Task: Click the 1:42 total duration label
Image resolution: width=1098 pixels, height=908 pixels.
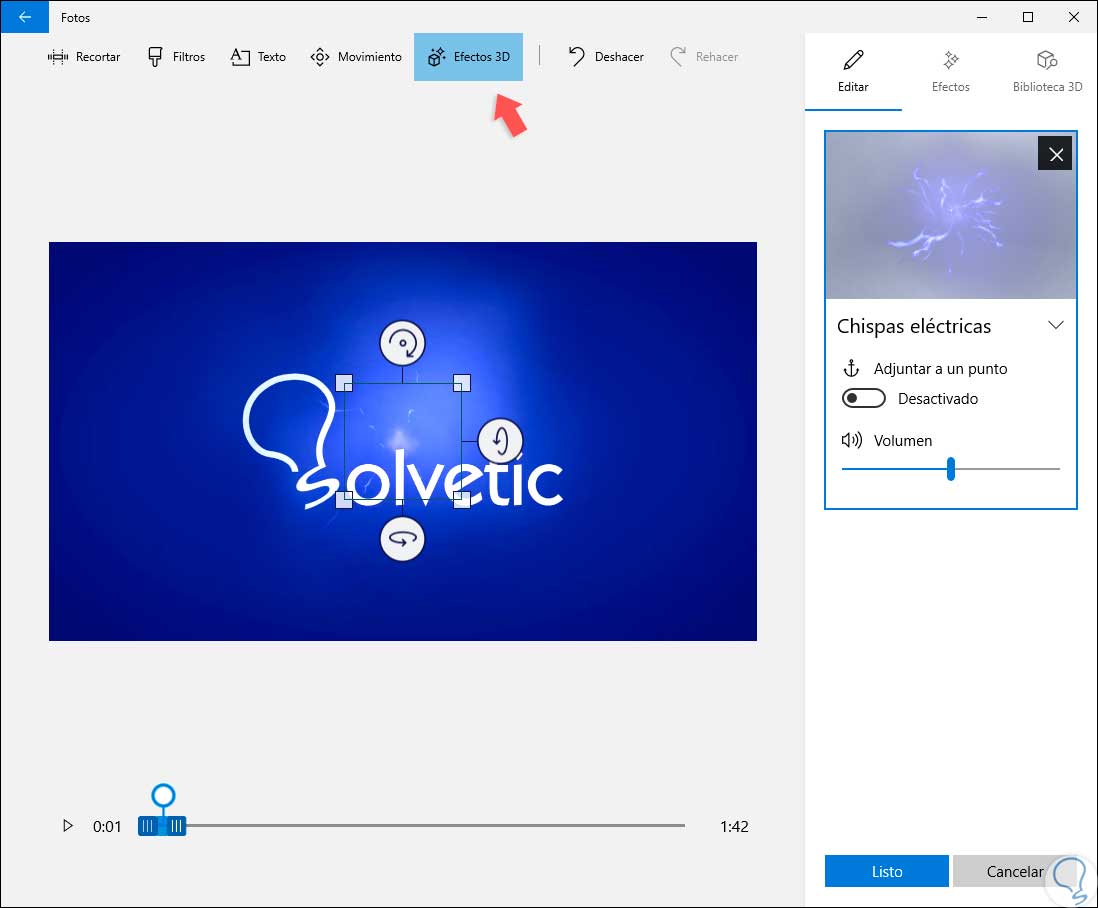Action: 734,827
